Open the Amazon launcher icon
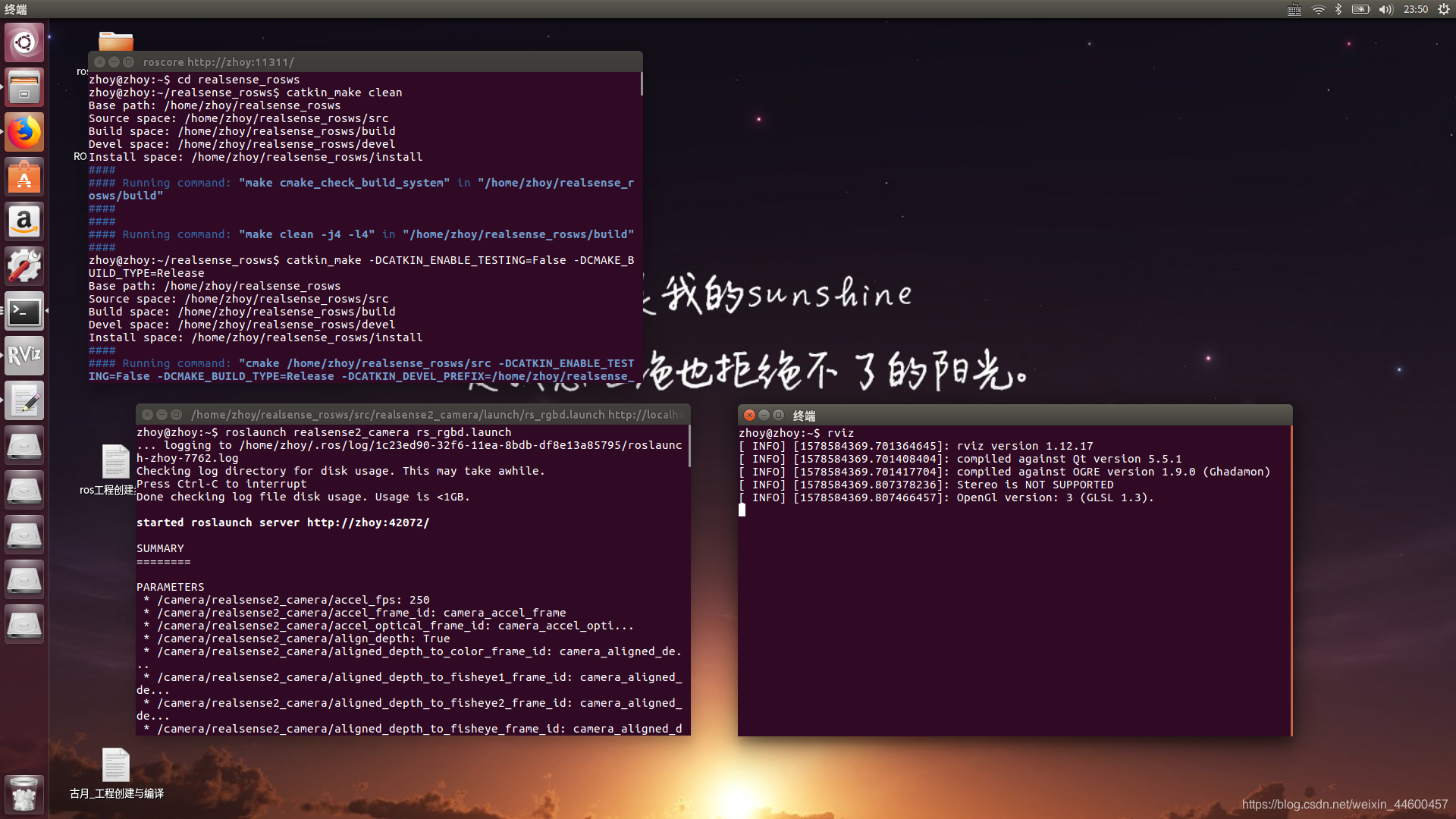This screenshot has height=819, width=1456. [x=24, y=221]
